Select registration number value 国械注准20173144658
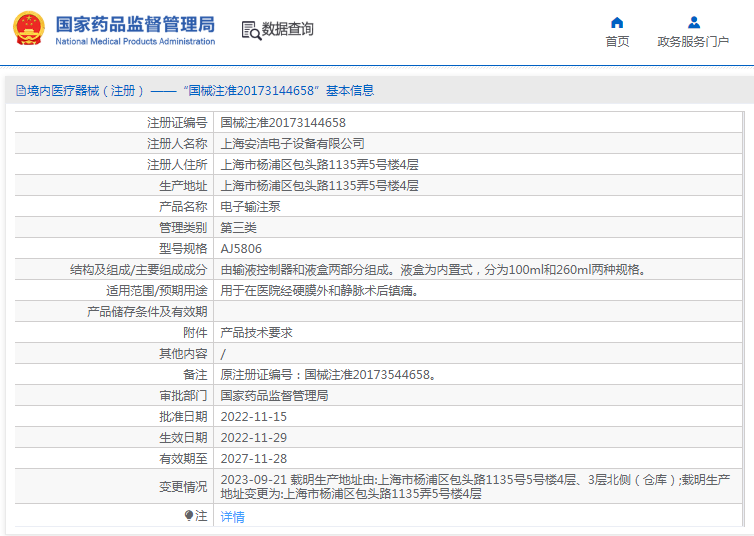The image size is (754, 536). click(283, 123)
